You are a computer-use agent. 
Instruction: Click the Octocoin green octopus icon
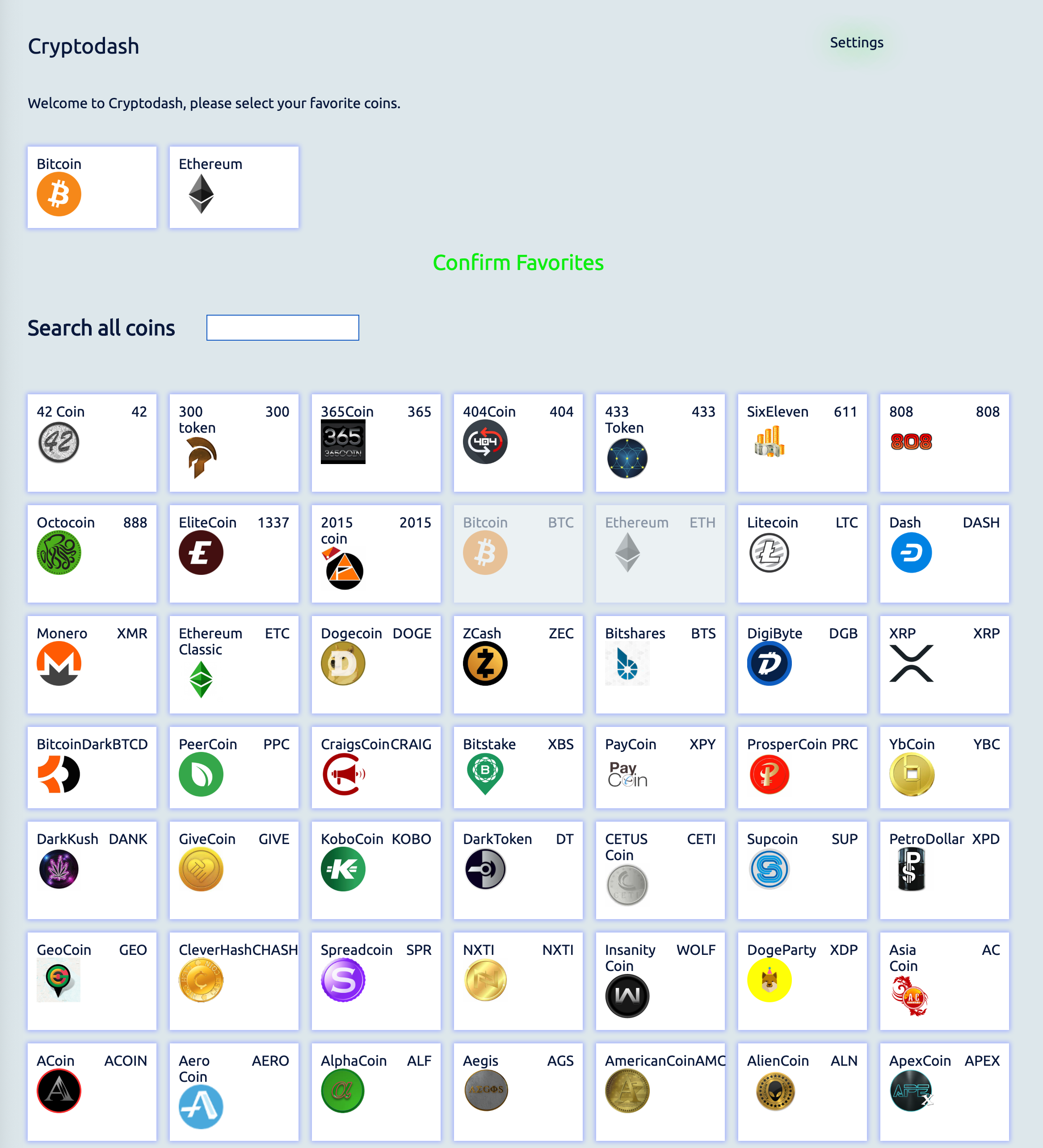tap(59, 553)
